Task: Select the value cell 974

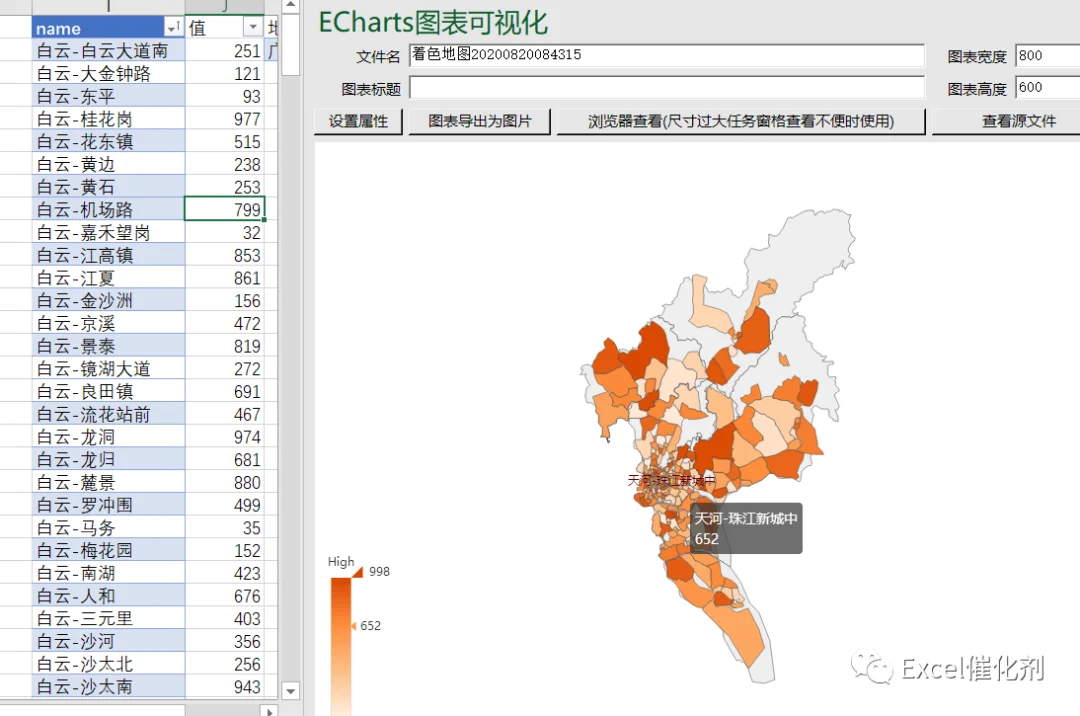Action: click(225, 436)
